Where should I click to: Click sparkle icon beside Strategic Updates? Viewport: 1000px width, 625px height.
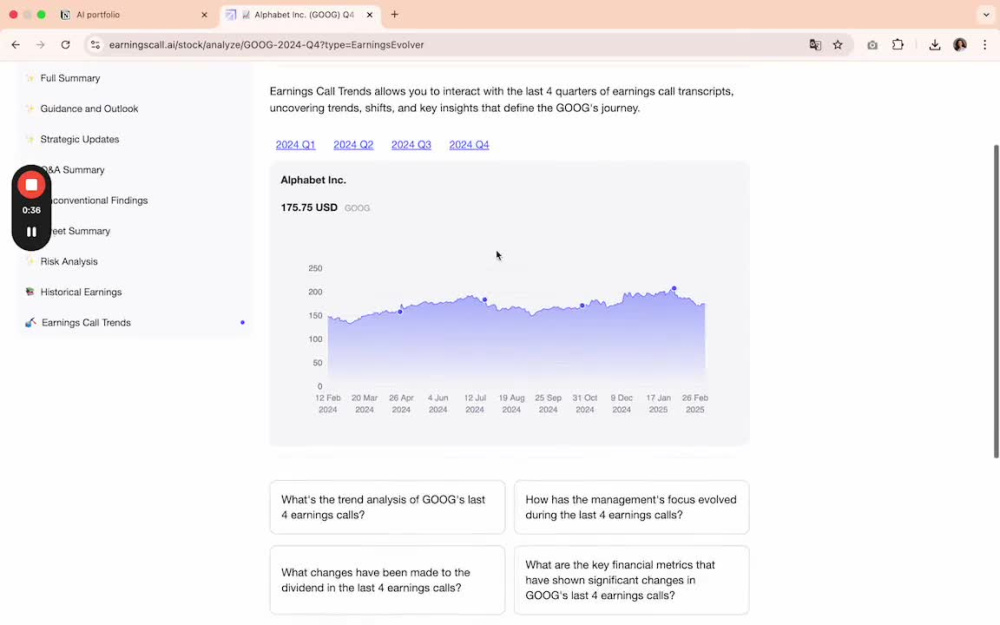tap(29, 139)
